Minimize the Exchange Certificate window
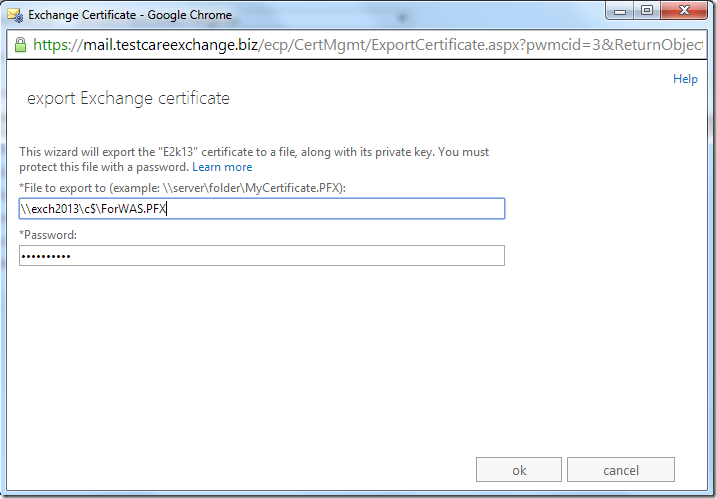The width and height of the screenshot is (717, 499). point(620,11)
